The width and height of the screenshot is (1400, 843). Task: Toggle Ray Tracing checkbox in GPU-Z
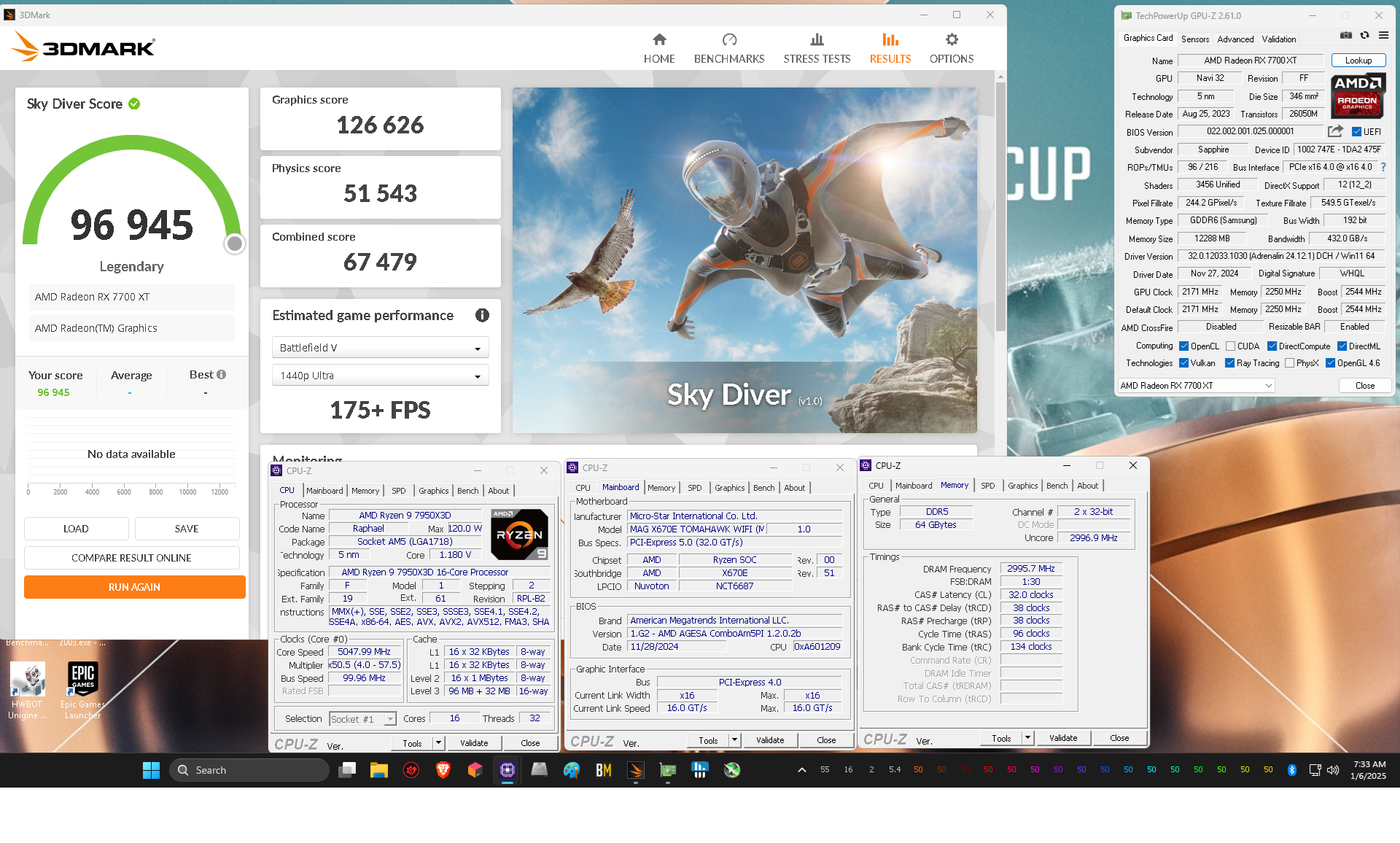[1230, 363]
